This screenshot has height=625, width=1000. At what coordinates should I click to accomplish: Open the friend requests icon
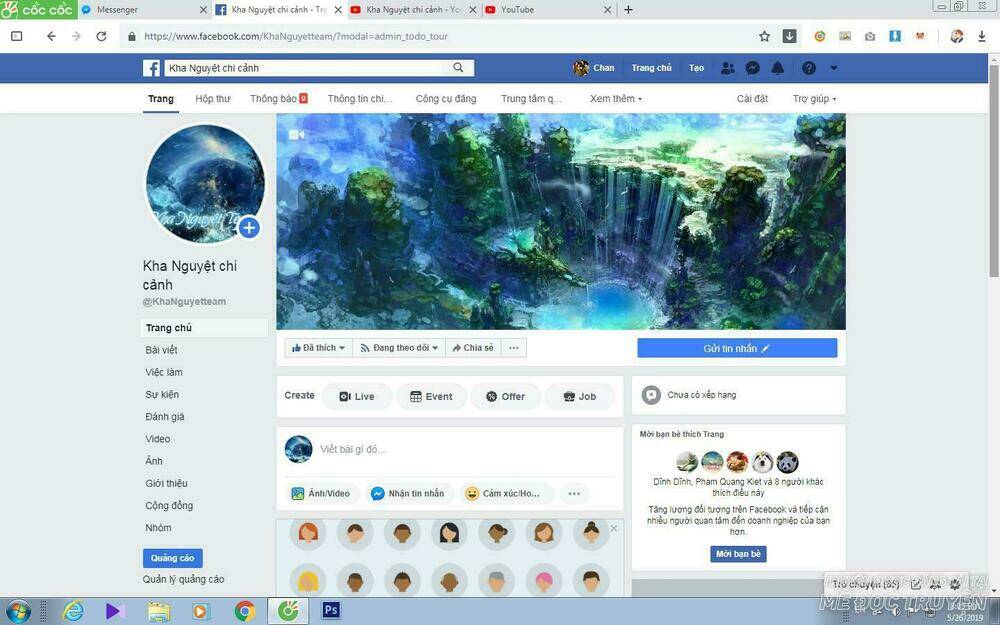[727, 67]
